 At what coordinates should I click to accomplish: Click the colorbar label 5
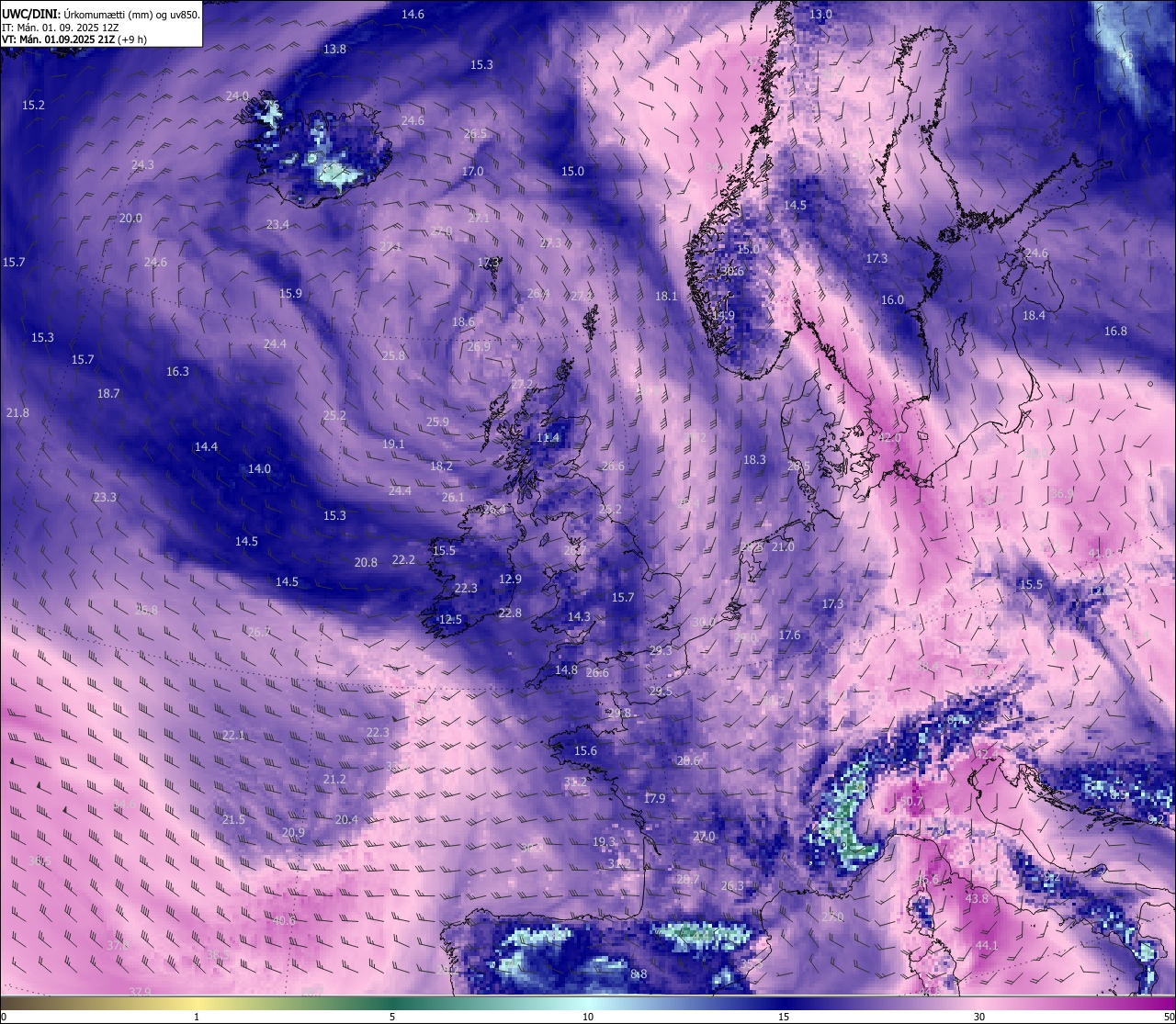pyautogui.click(x=392, y=1017)
